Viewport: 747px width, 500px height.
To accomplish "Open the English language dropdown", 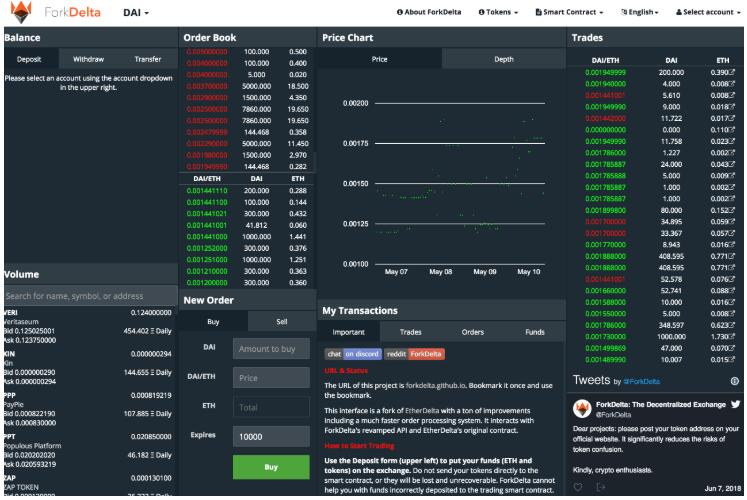I will coord(640,12).
